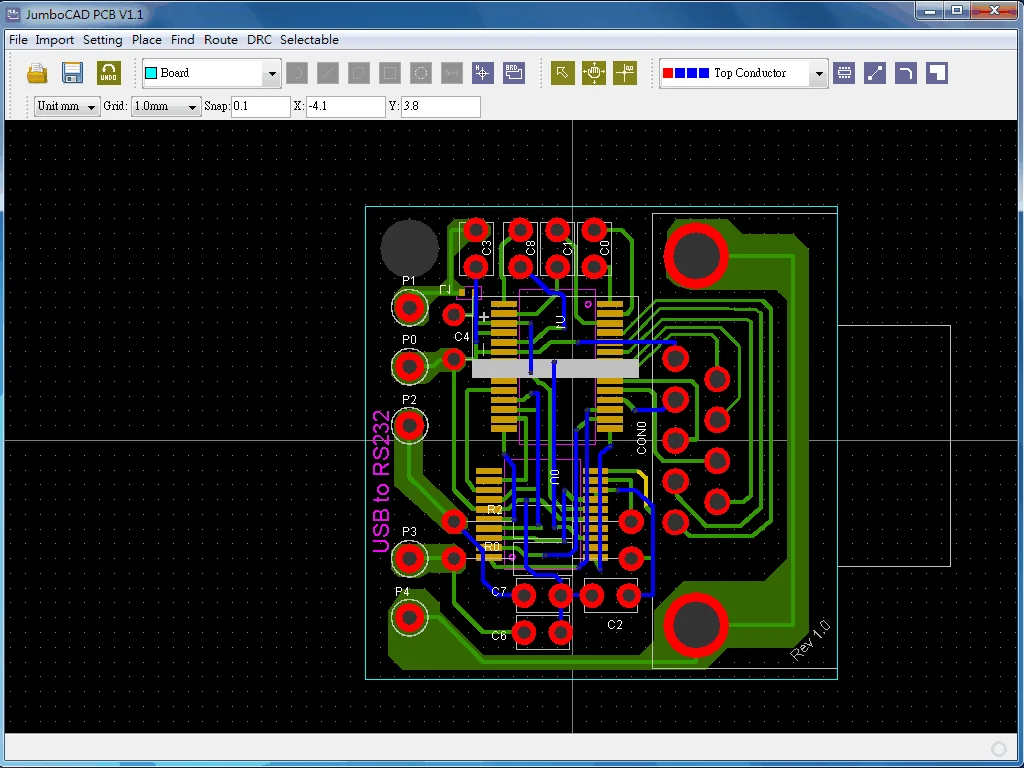The width and height of the screenshot is (1024, 768).
Task: Open the Unit mm selector
Action: coord(66,106)
